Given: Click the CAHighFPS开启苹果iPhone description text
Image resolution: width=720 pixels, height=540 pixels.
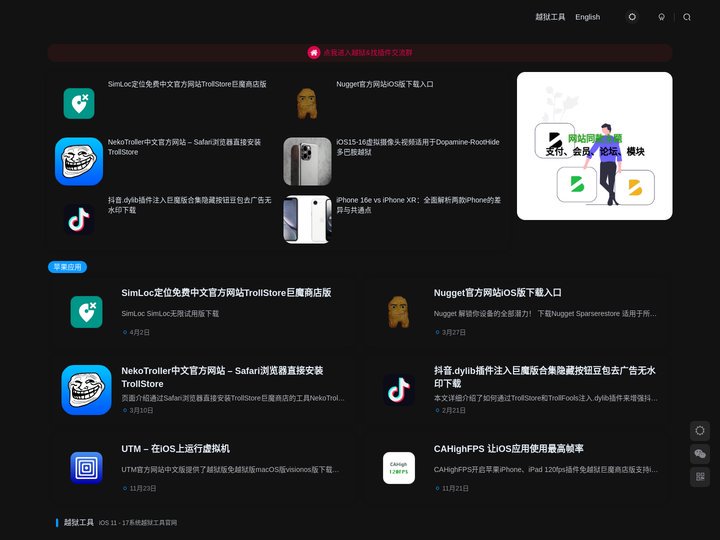Looking at the screenshot, I should tap(546, 470).
